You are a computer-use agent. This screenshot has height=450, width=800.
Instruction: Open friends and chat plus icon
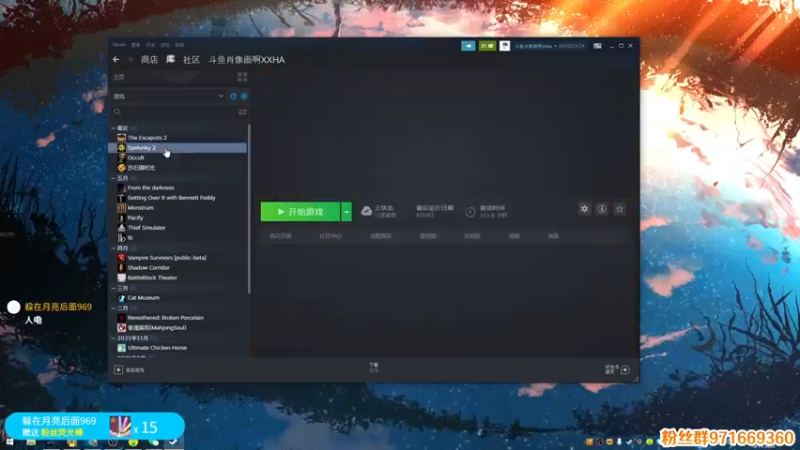(x=625, y=369)
